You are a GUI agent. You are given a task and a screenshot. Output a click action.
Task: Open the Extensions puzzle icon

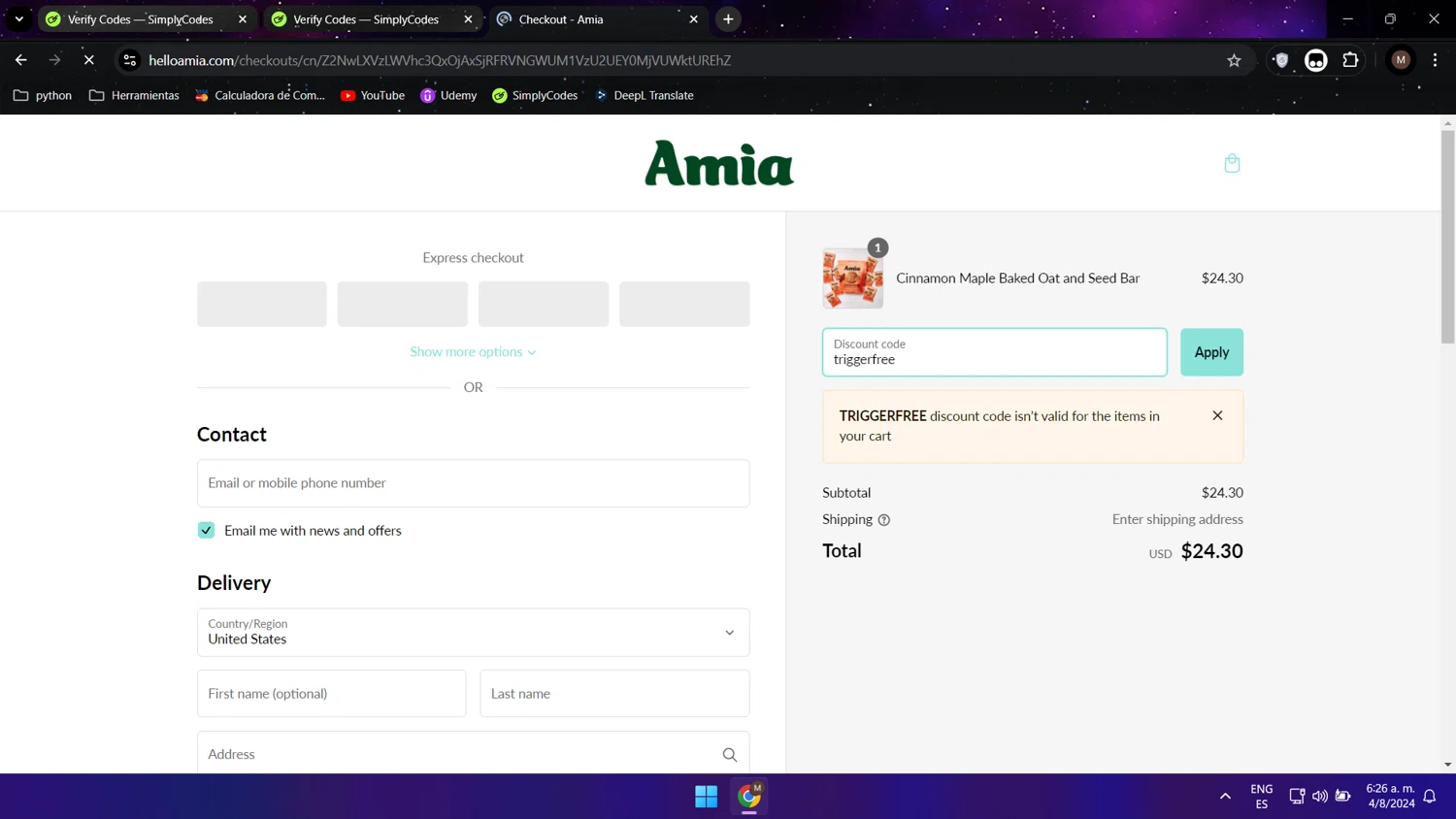click(x=1350, y=60)
